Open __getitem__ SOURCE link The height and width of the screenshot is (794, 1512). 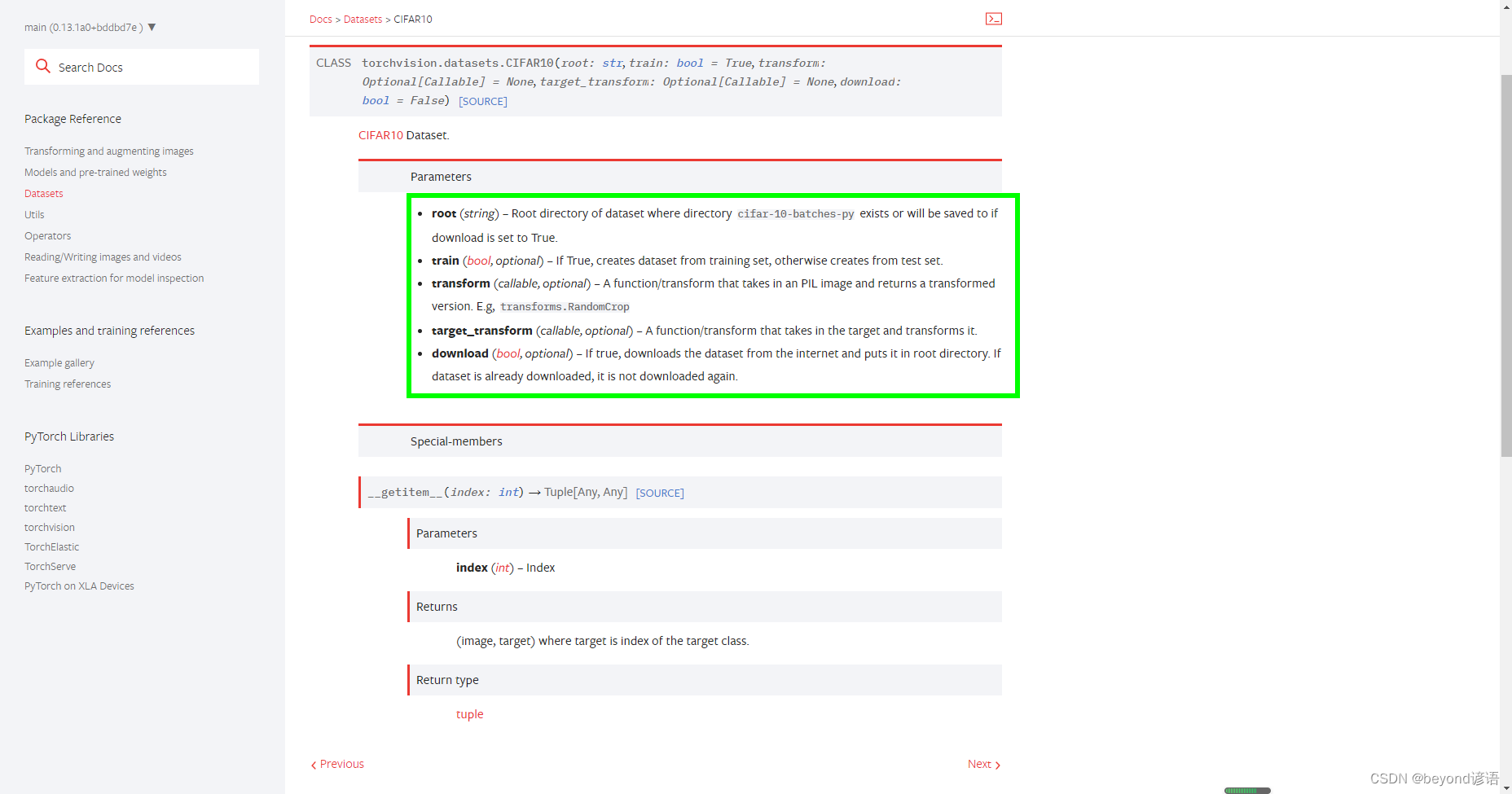pyautogui.click(x=660, y=494)
